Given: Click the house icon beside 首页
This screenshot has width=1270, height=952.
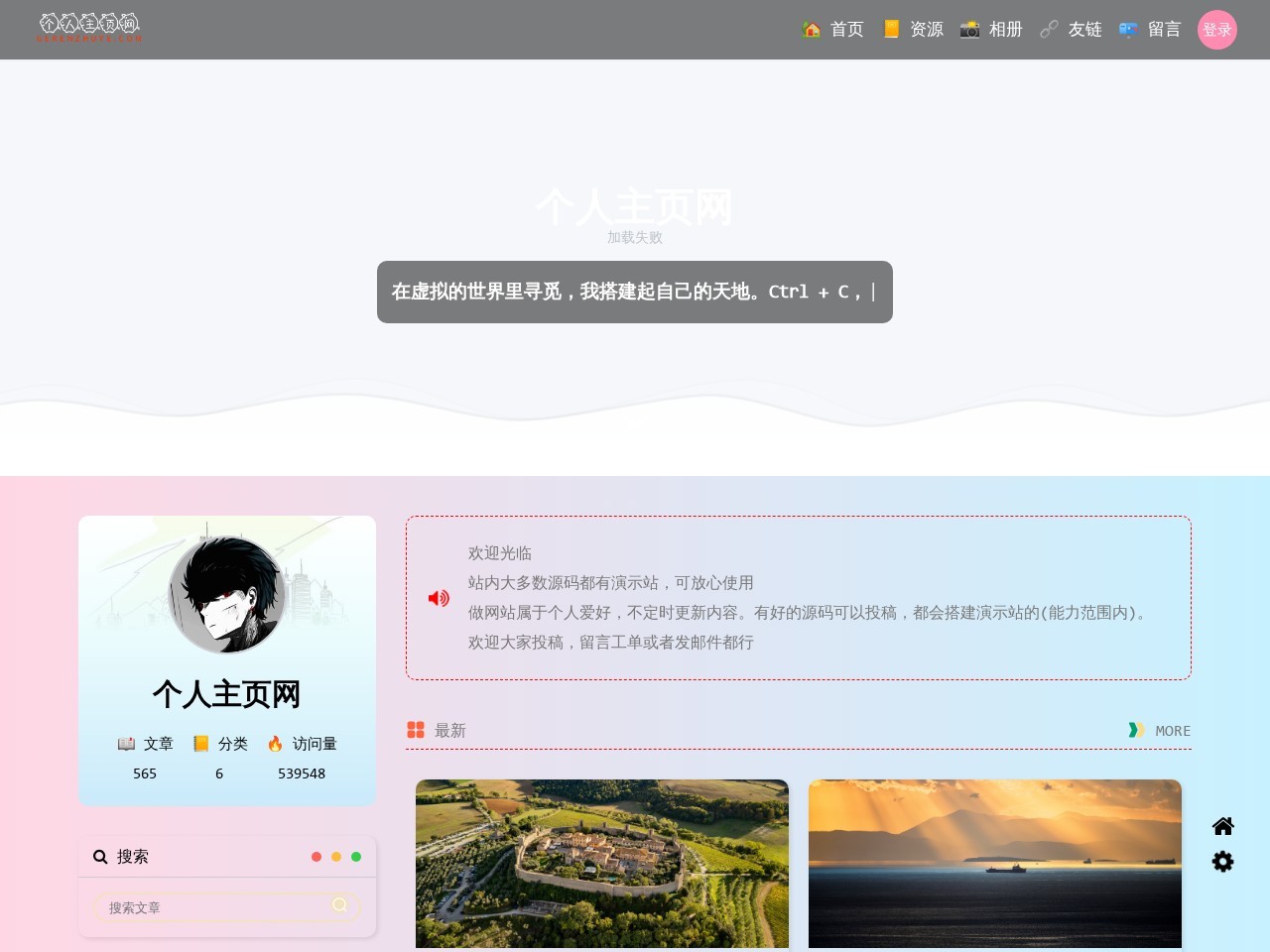Looking at the screenshot, I should [812, 30].
